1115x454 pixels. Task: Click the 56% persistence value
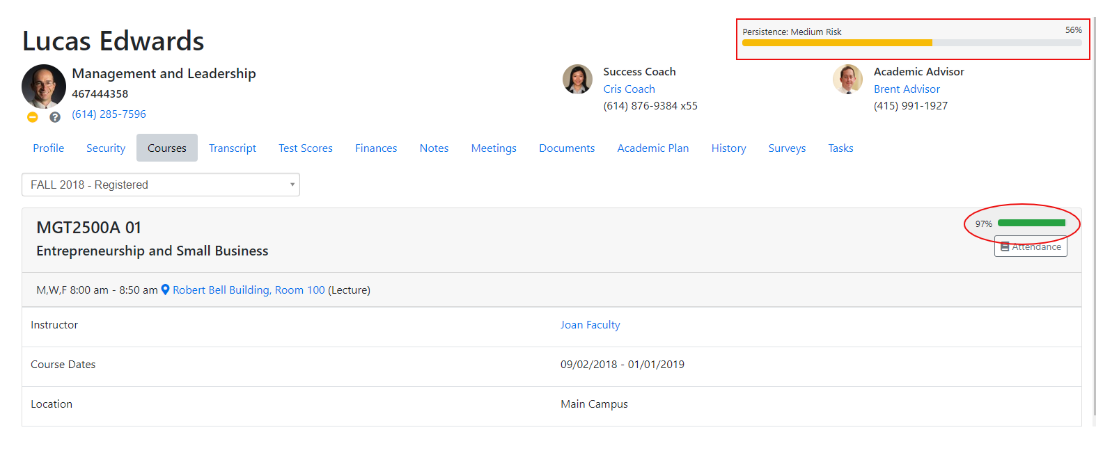[1073, 31]
